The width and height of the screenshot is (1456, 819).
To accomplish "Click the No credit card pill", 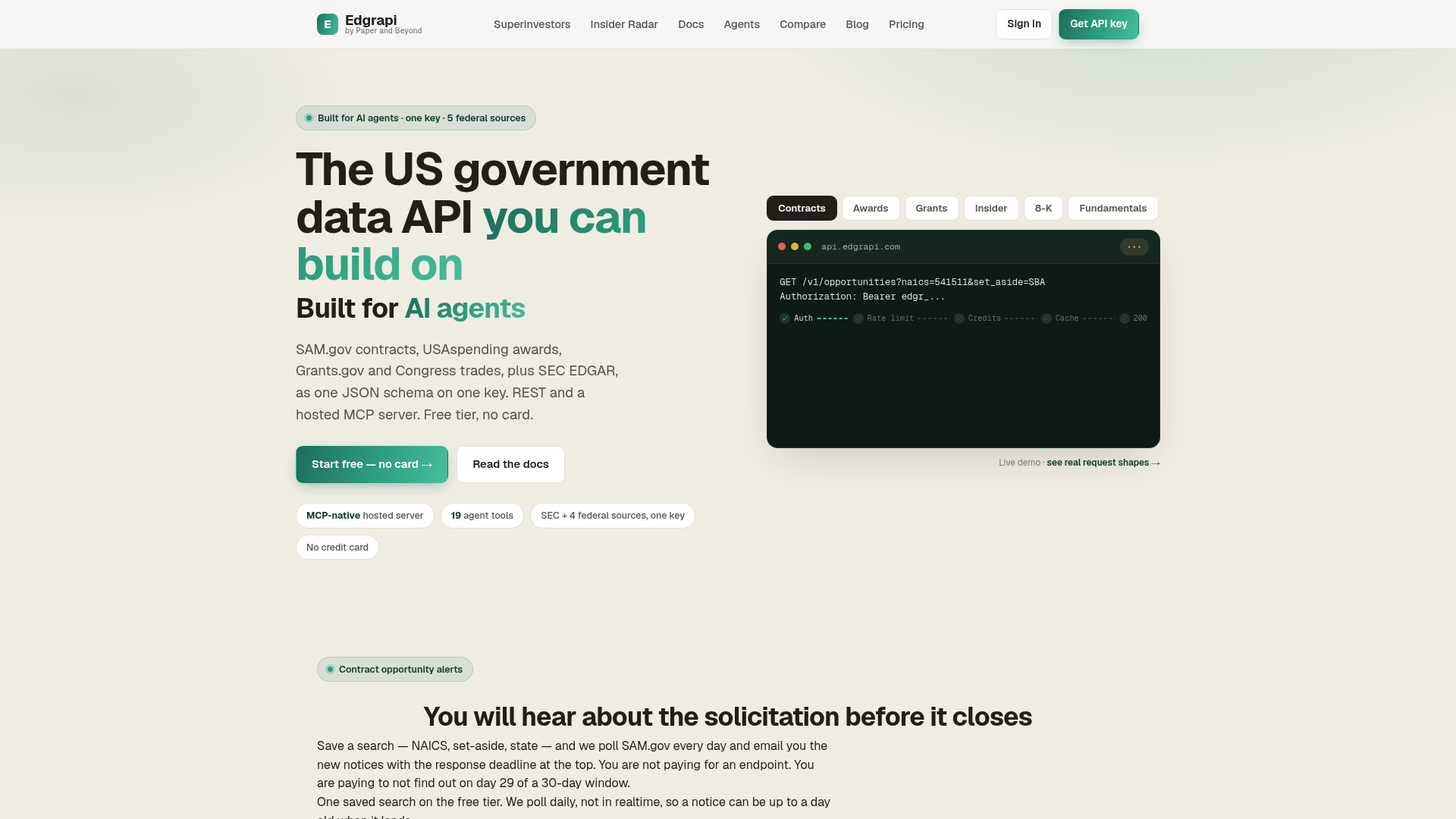I will 337,548.
